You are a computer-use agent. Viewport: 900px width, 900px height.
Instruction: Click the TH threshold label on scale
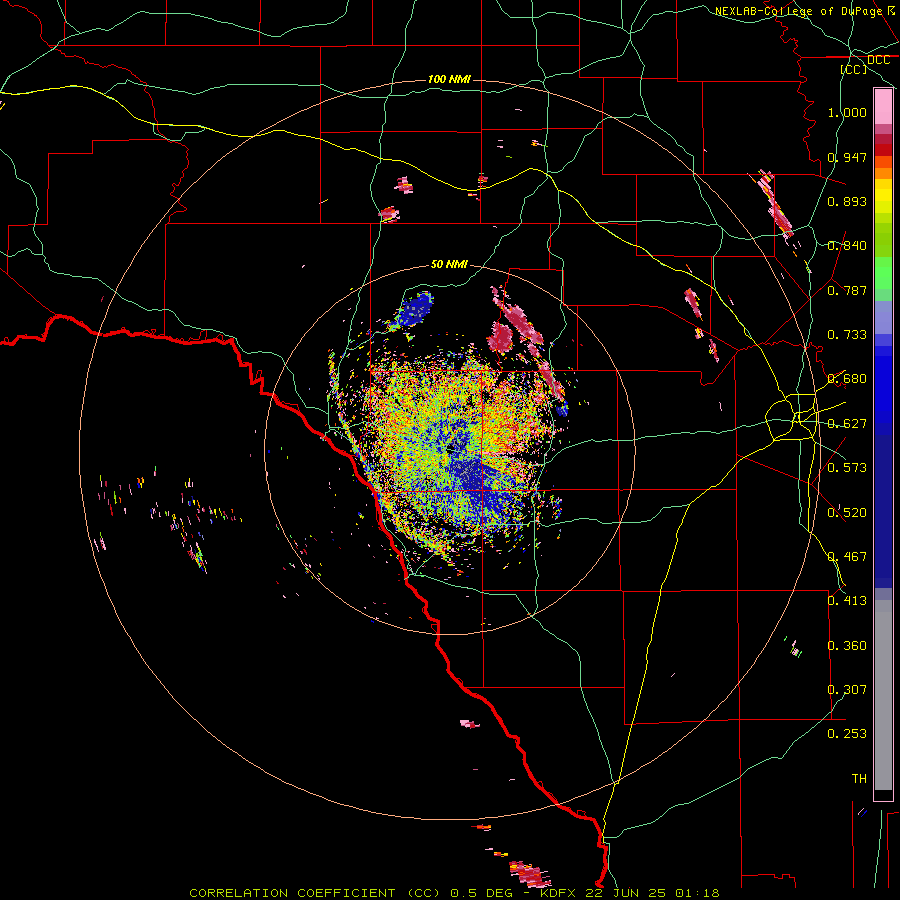tap(859, 779)
